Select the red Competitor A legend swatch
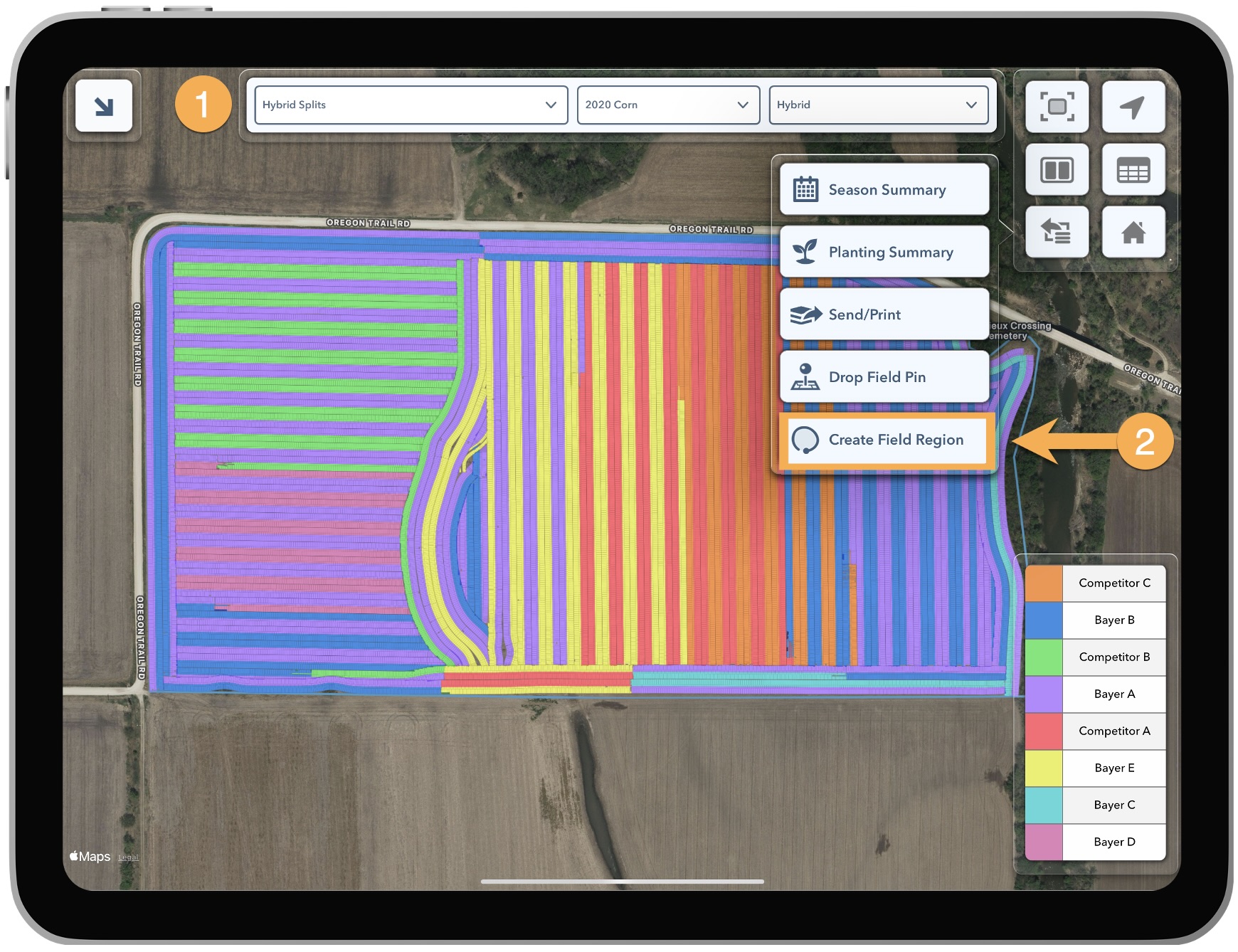 tap(1044, 731)
